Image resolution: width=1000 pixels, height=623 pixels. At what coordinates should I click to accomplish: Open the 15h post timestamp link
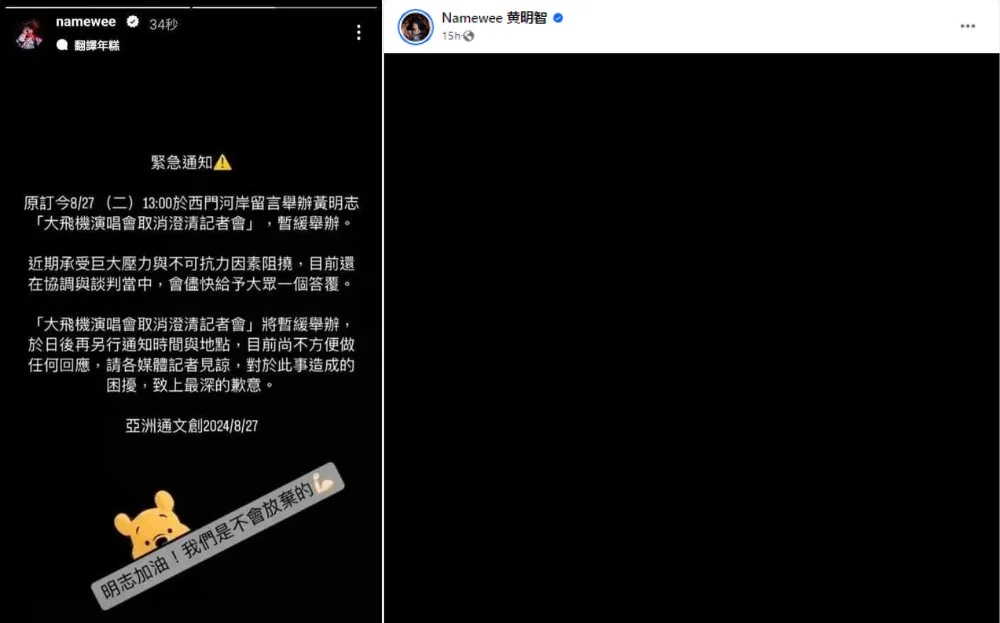(451, 36)
